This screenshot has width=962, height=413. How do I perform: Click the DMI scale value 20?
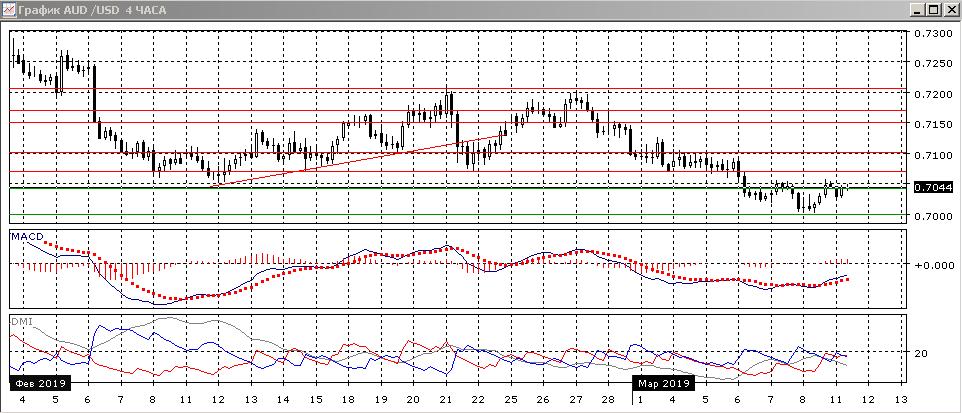921,353
